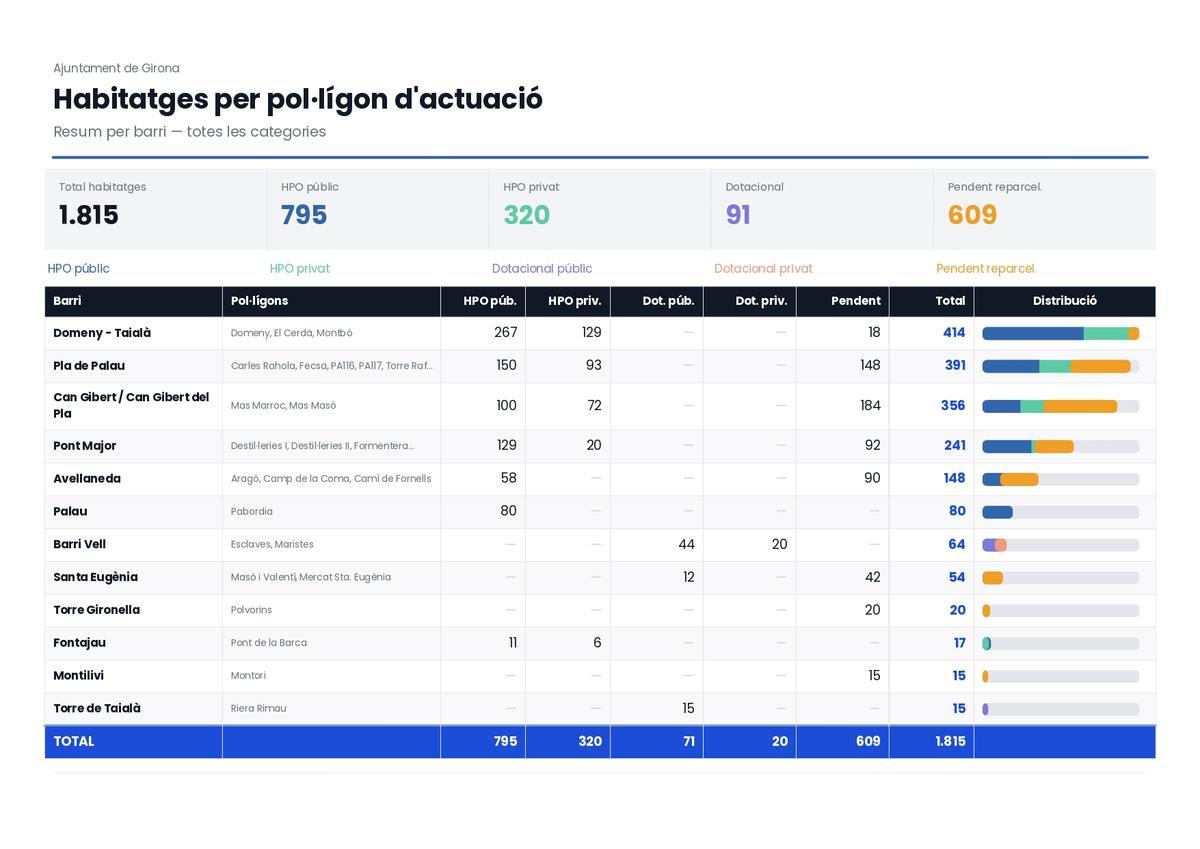The image size is (1200, 849).
Task: Select the Santa Eugènia distribution bar
Action: [x=1061, y=578]
